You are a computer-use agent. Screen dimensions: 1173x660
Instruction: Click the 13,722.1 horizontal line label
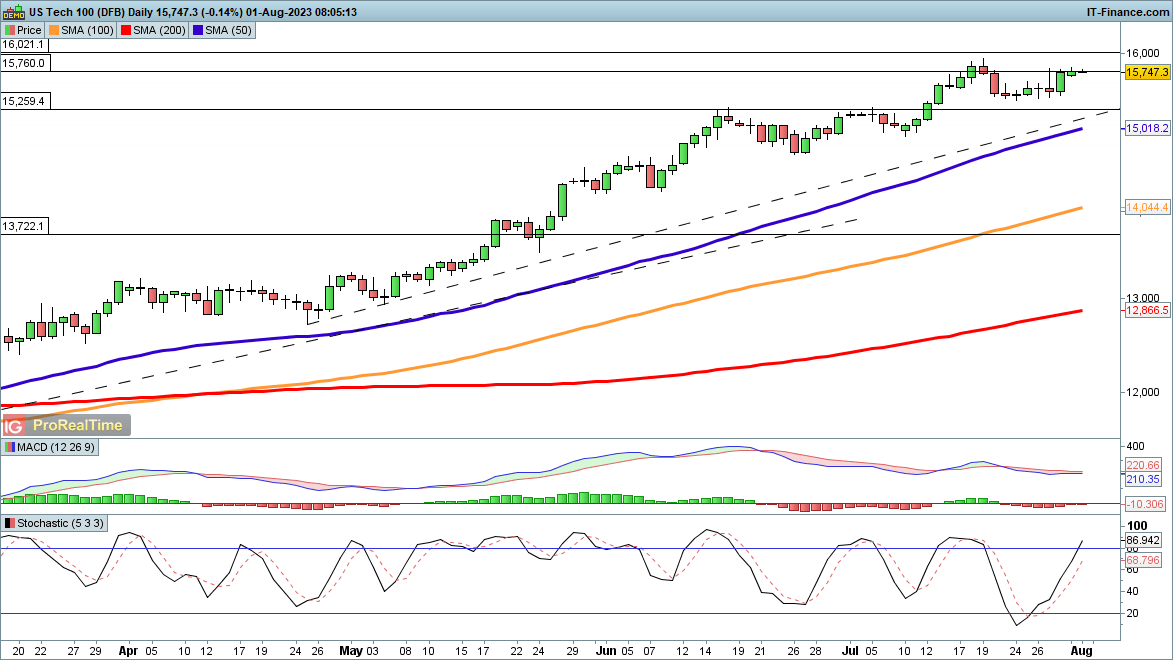pyautogui.click(x=25, y=226)
